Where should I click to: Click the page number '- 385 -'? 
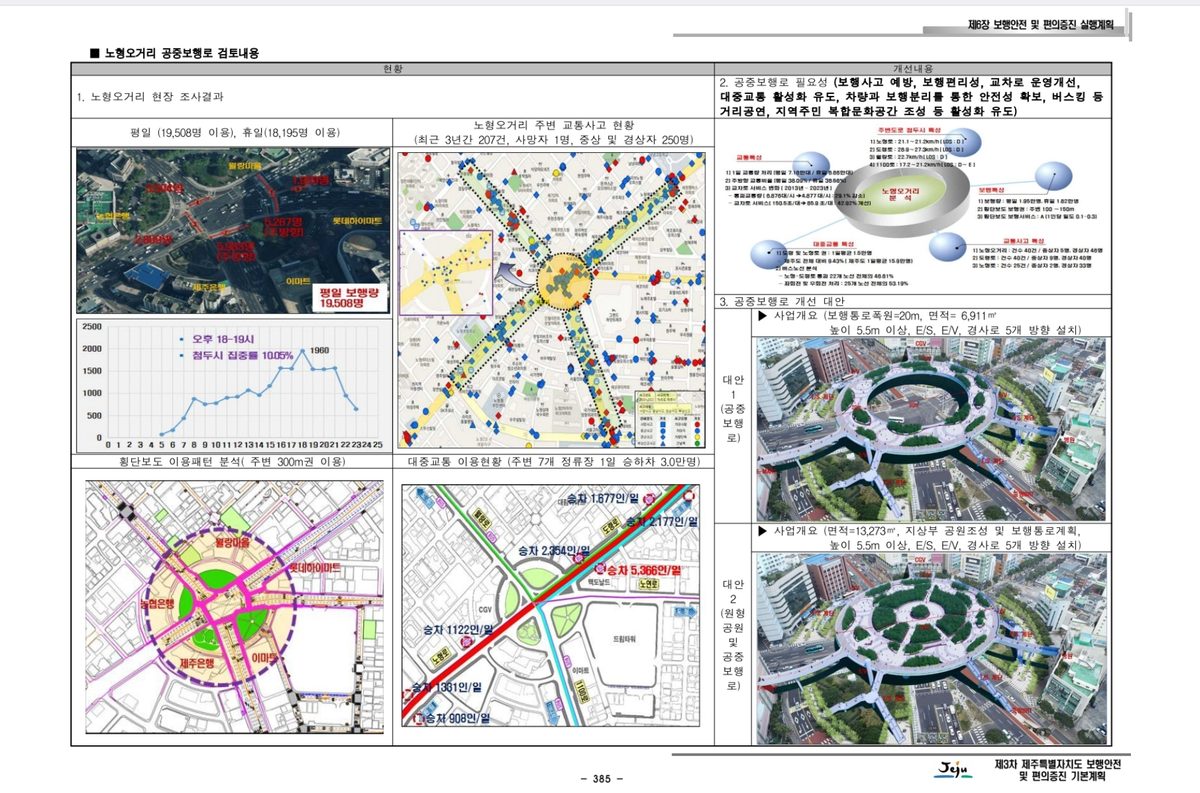[x=601, y=779]
